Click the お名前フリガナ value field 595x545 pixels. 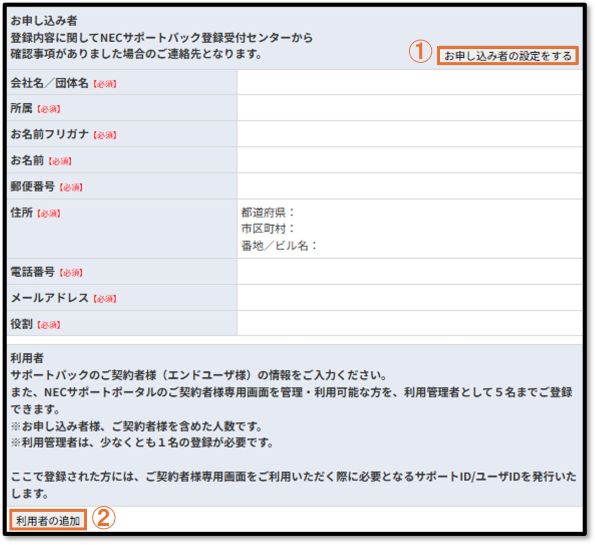[x=409, y=134]
